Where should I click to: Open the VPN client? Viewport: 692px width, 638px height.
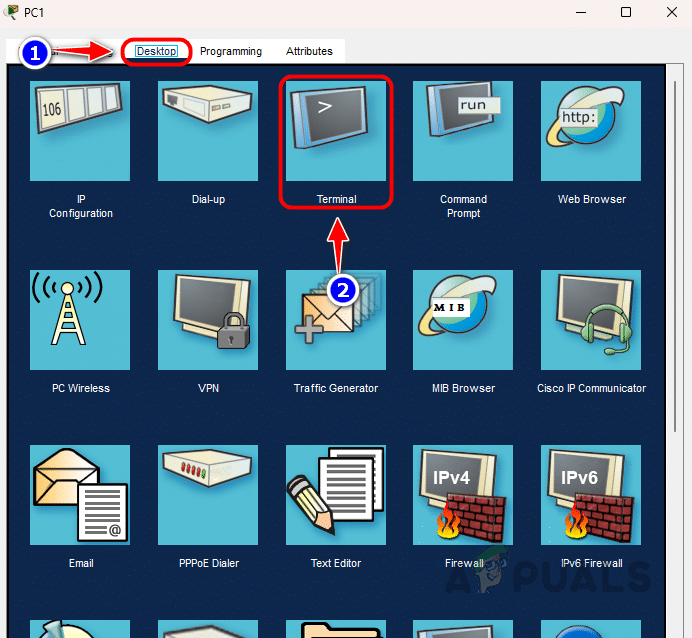208,320
